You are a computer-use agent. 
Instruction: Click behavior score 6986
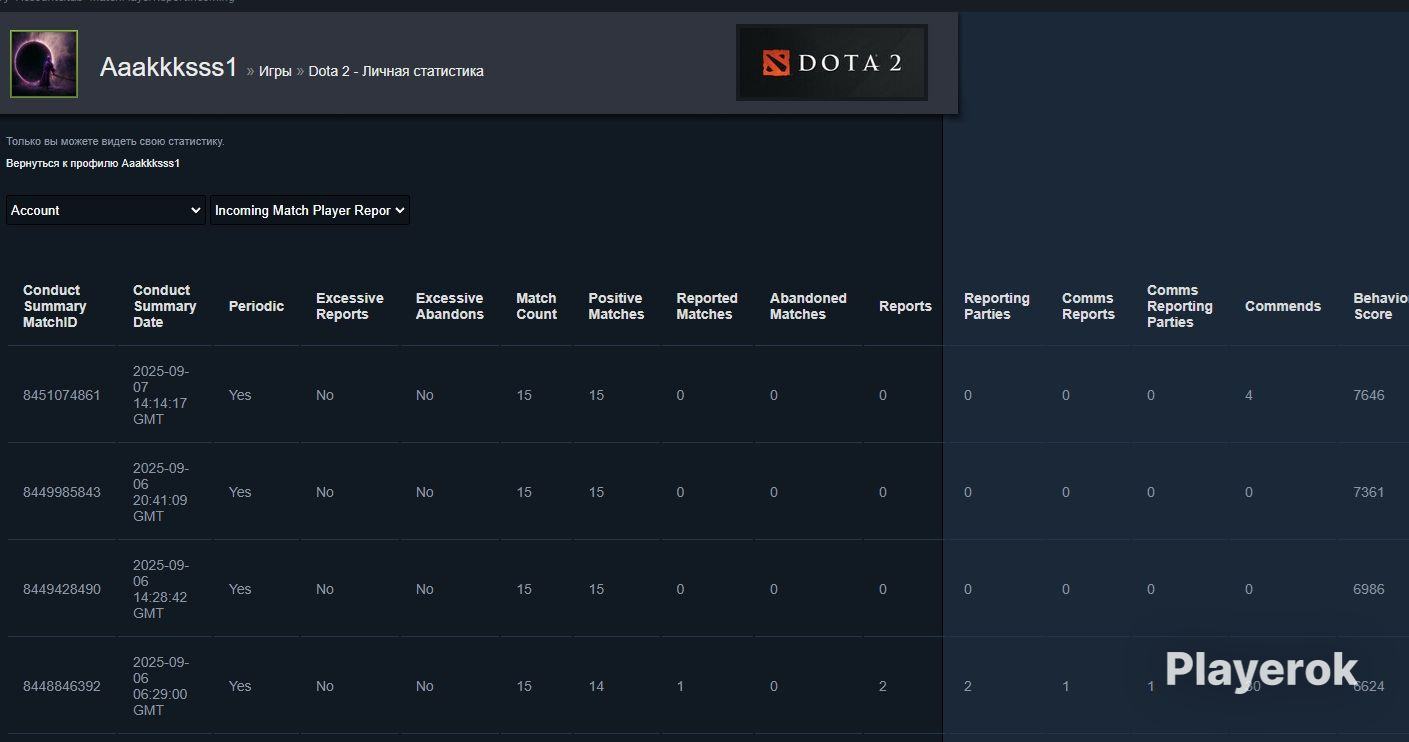1369,589
